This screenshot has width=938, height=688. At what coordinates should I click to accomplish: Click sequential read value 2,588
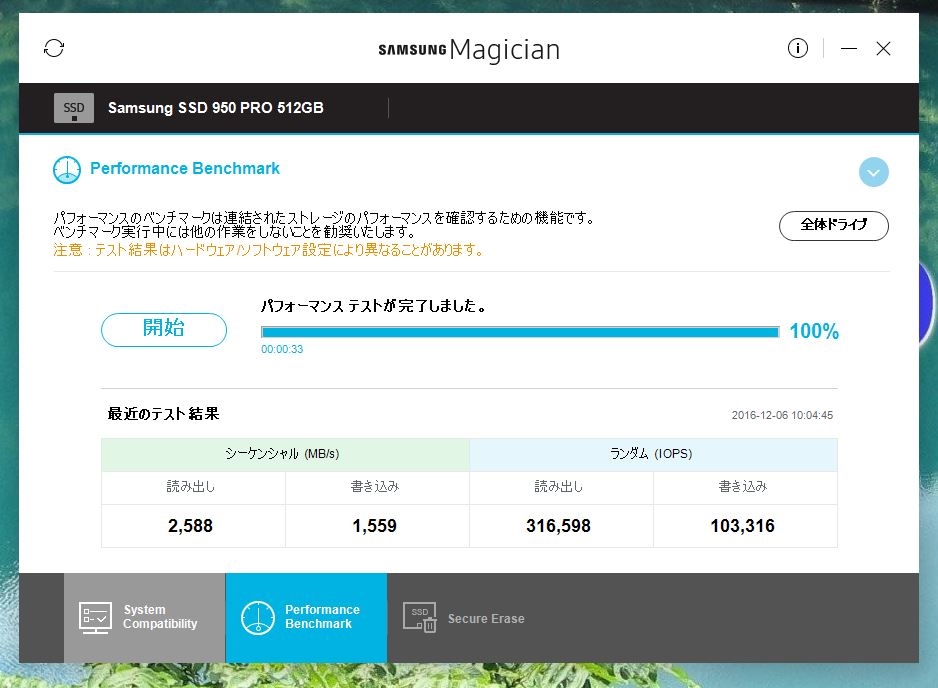190,526
